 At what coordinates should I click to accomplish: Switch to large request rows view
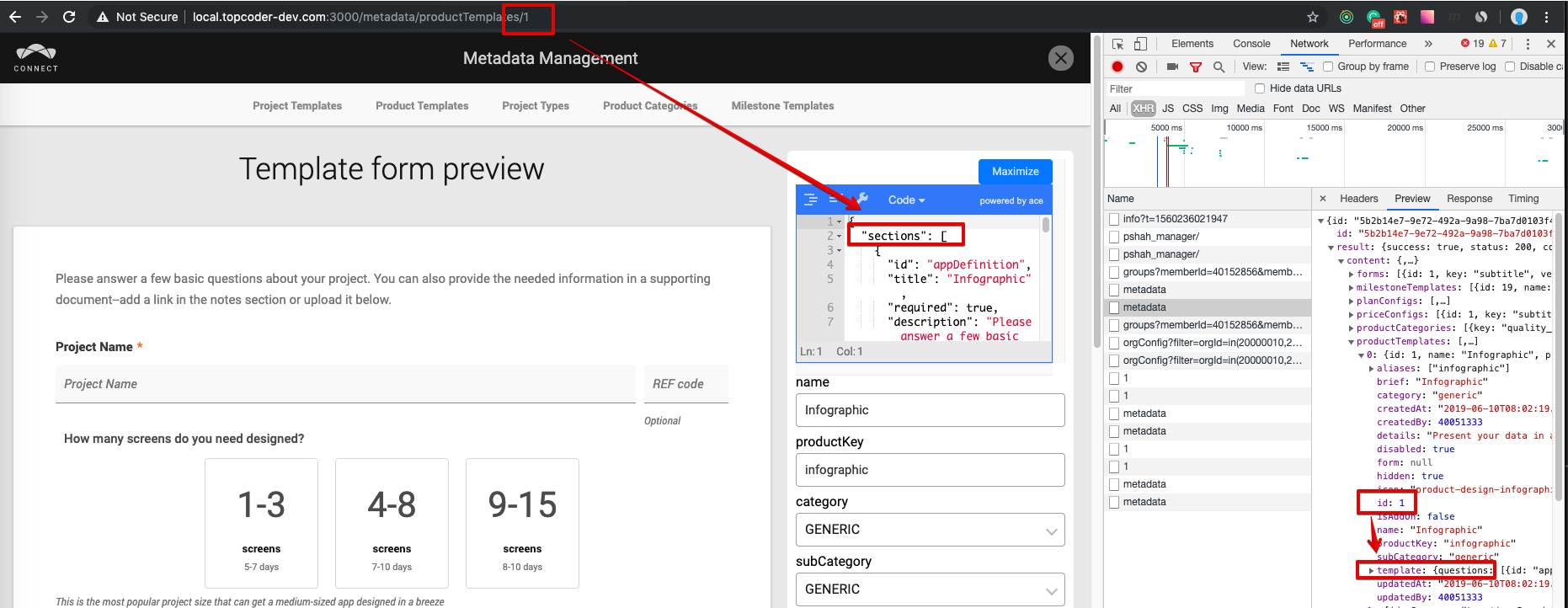pyautogui.click(x=1283, y=67)
